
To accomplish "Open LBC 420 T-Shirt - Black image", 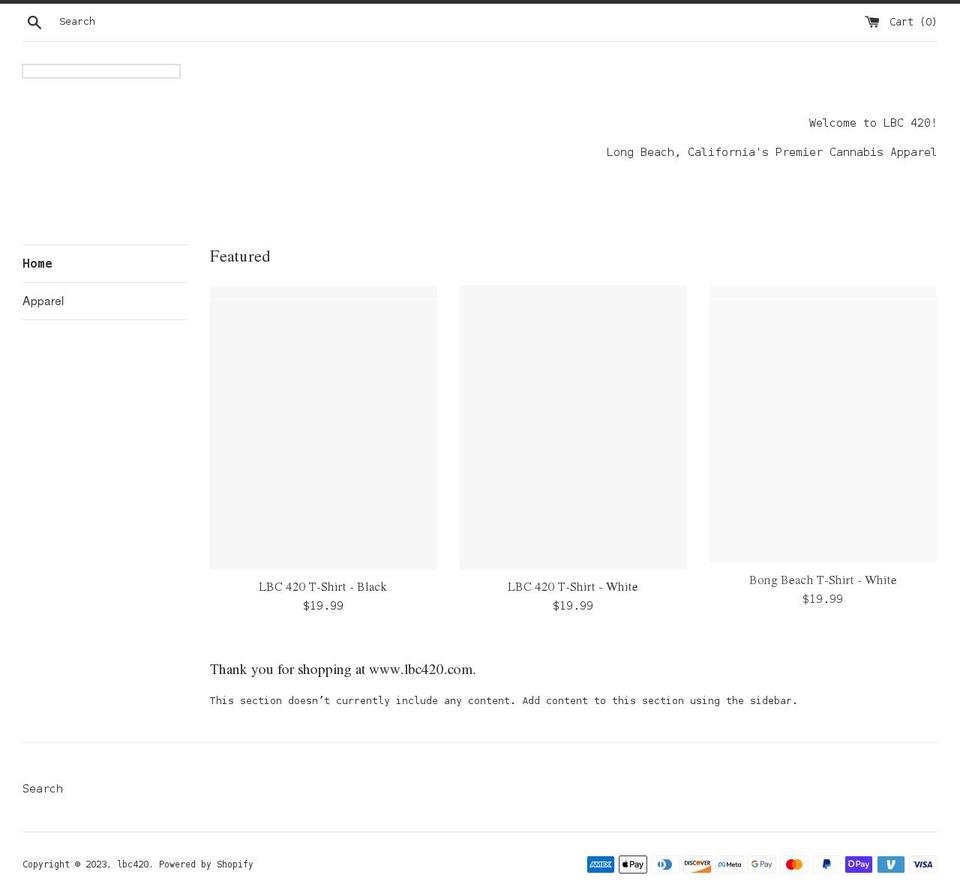I will coord(323,427).
